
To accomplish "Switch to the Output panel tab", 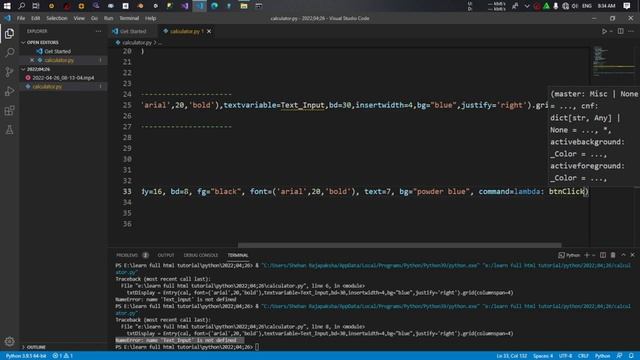I will (x=166, y=255).
